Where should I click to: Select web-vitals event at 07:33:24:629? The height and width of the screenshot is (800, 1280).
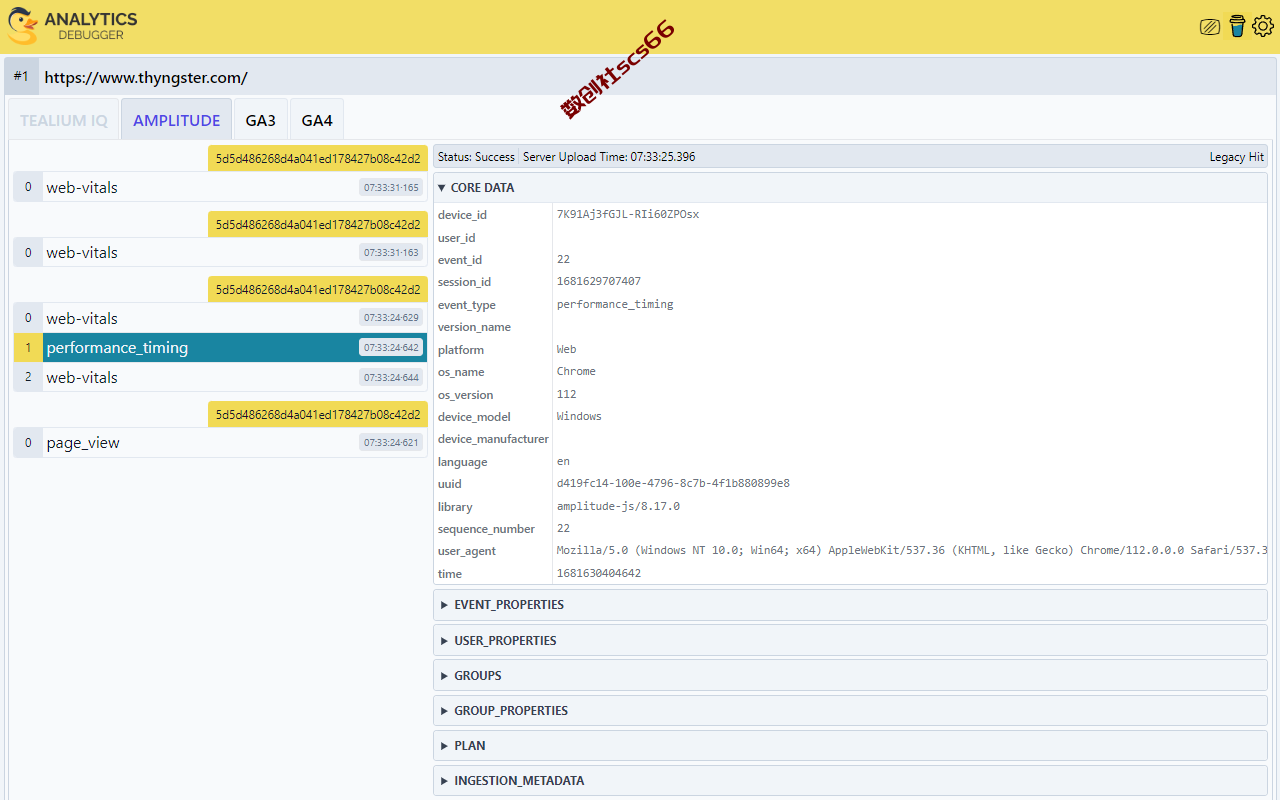(220, 318)
